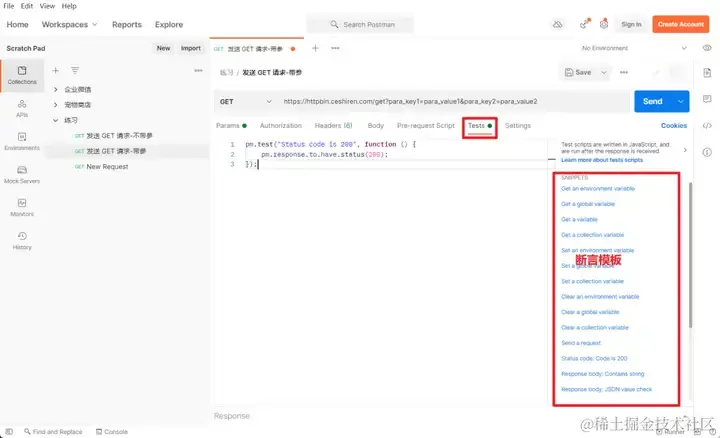
Task: Switch to the Params tab
Action: 231,125
